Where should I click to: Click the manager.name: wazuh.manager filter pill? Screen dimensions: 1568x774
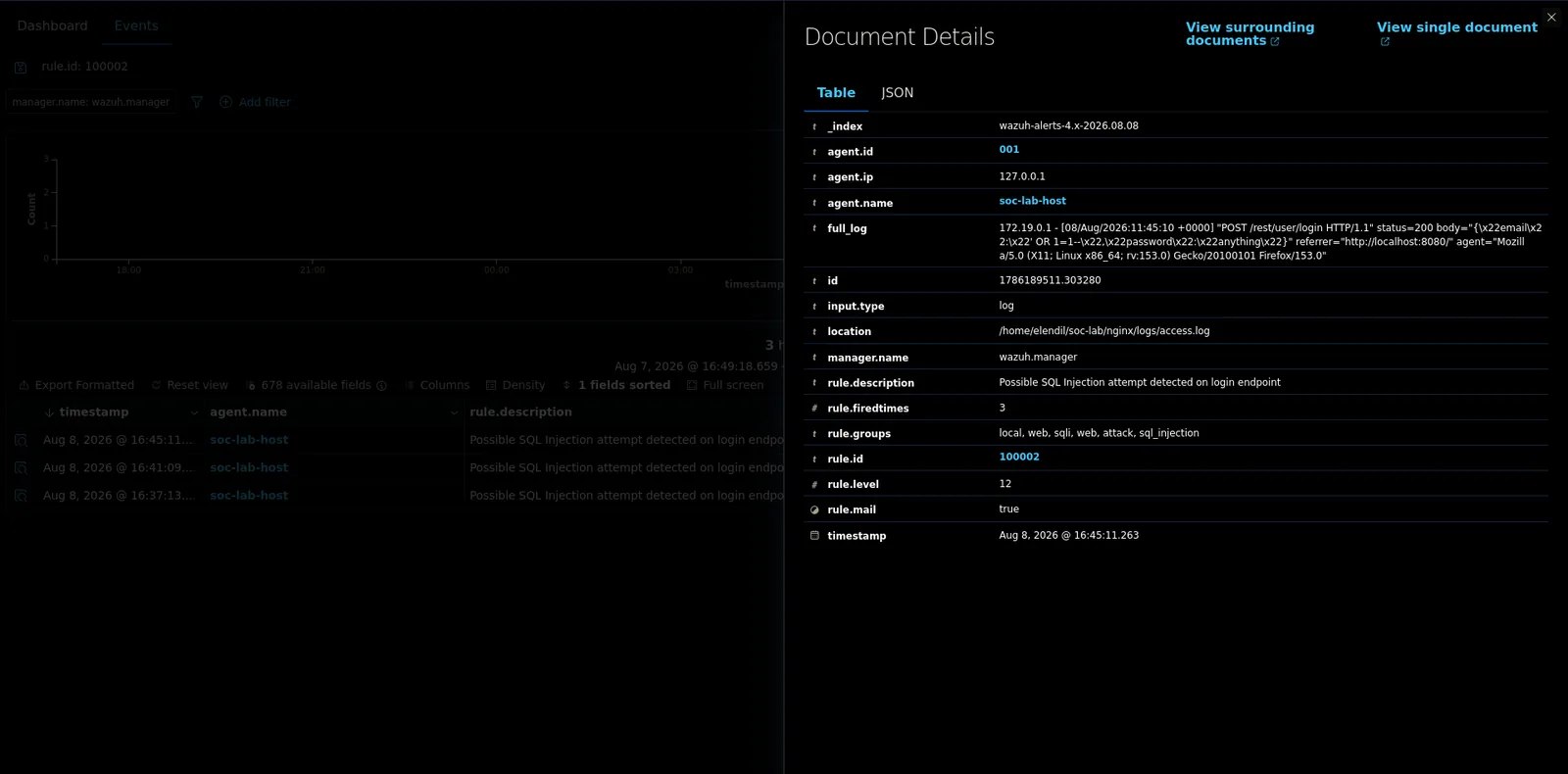tap(90, 102)
